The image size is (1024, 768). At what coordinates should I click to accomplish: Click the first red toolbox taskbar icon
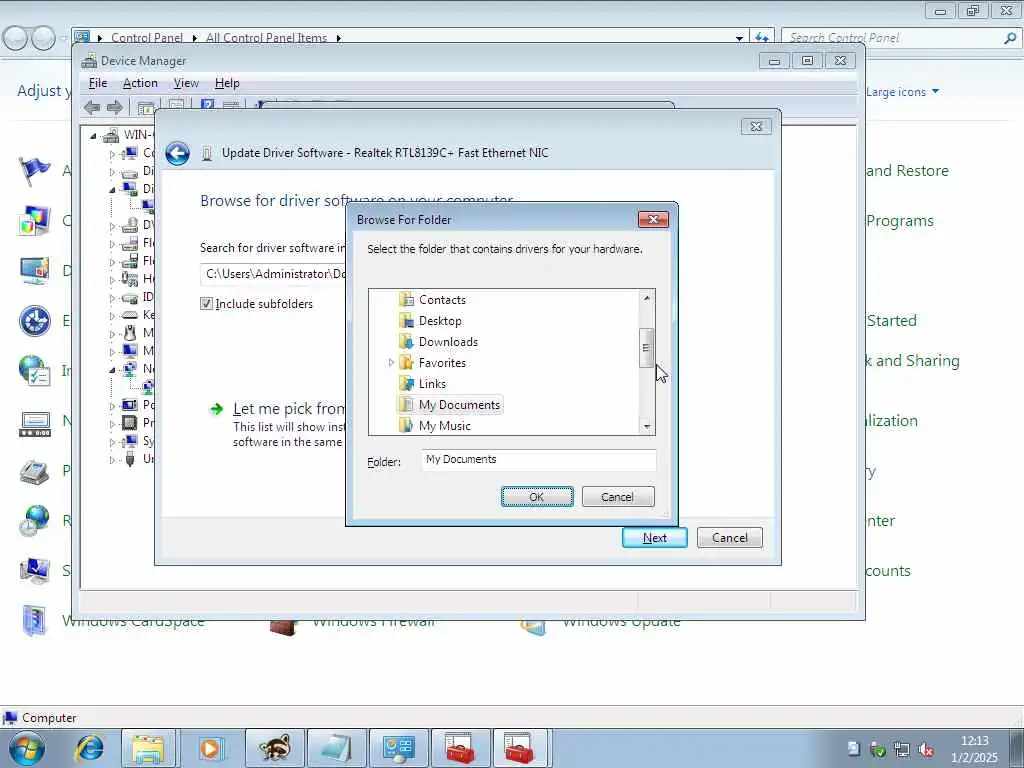[460, 748]
